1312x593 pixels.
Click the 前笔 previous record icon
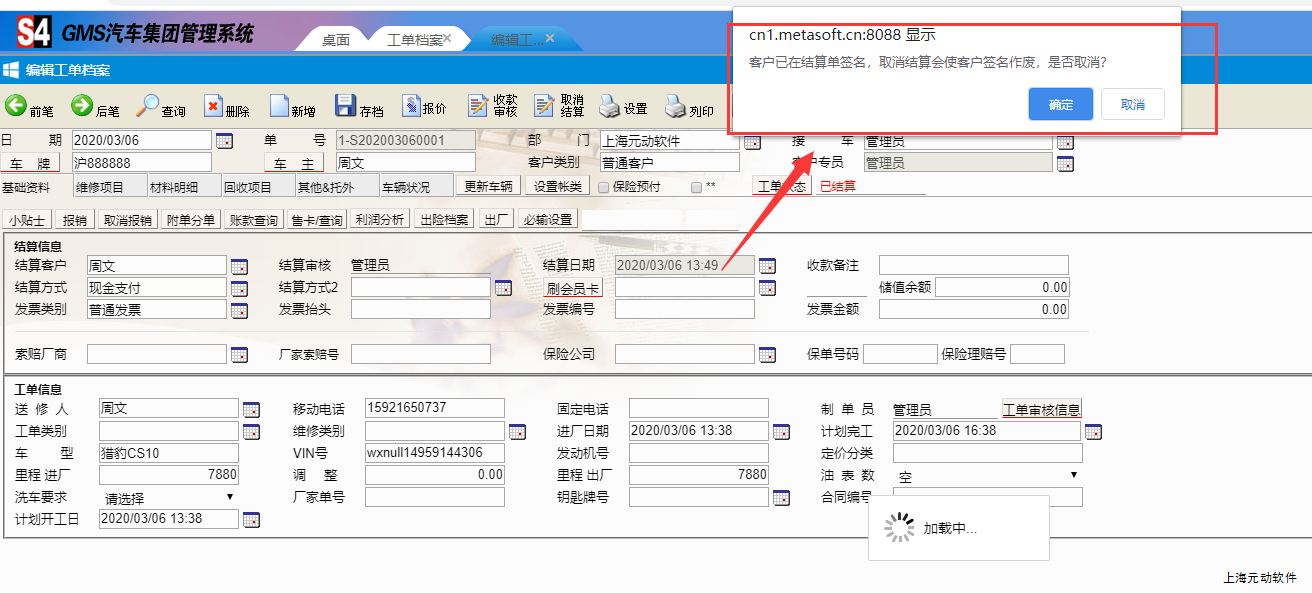(x=17, y=106)
